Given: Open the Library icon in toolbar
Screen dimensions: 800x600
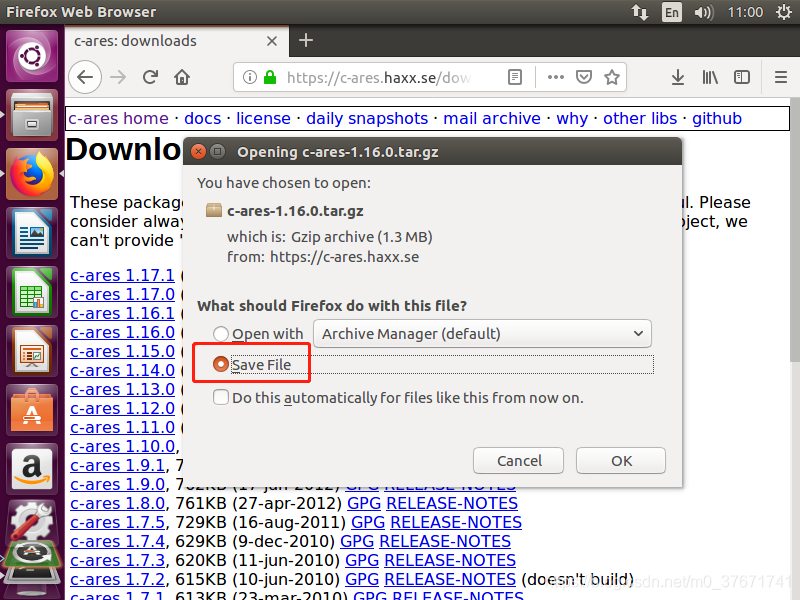Looking at the screenshot, I should [710, 77].
